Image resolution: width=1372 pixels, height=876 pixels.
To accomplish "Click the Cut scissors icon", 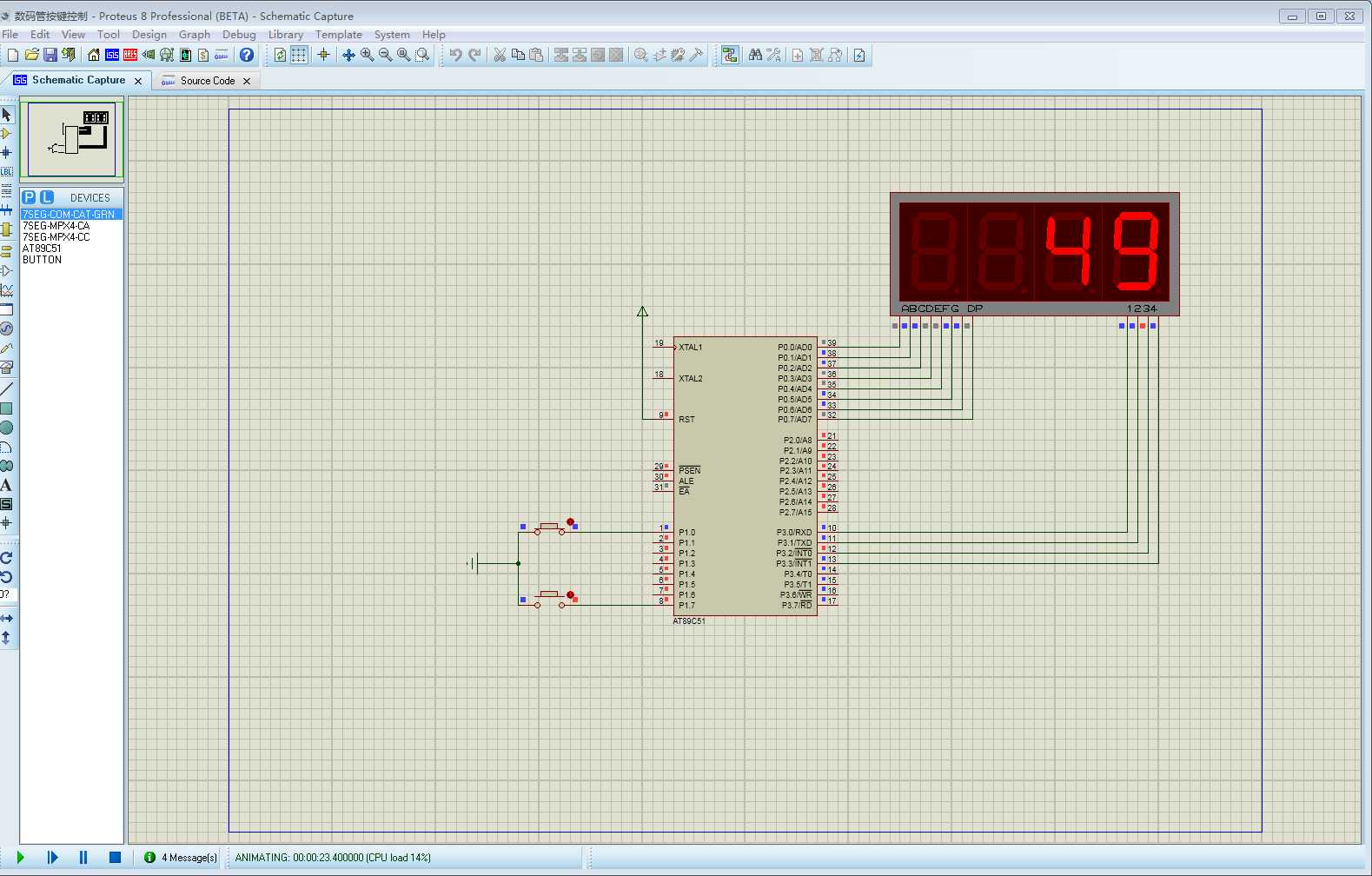I will click(500, 55).
